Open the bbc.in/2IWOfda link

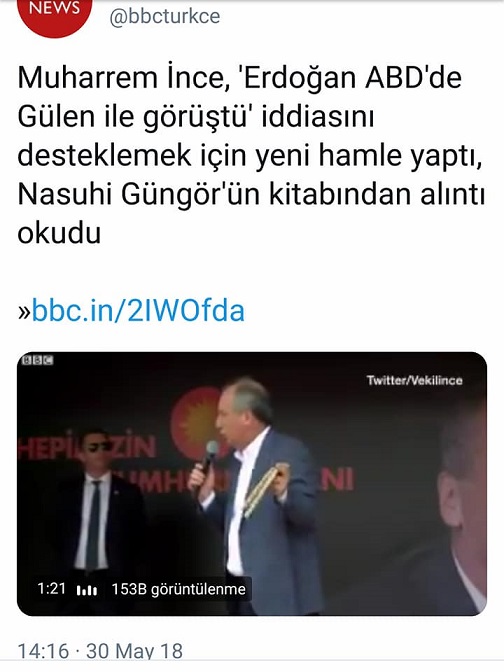(138, 311)
